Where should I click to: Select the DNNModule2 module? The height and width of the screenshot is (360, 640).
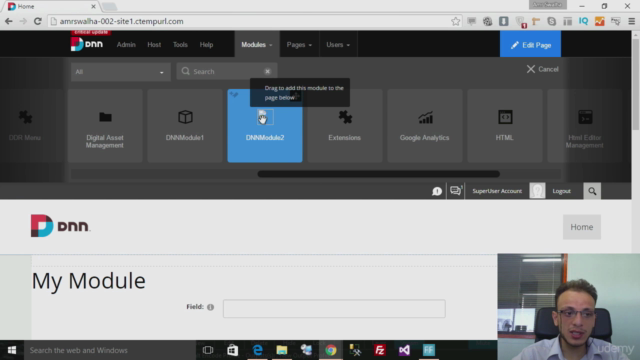(x=265, y=126)
